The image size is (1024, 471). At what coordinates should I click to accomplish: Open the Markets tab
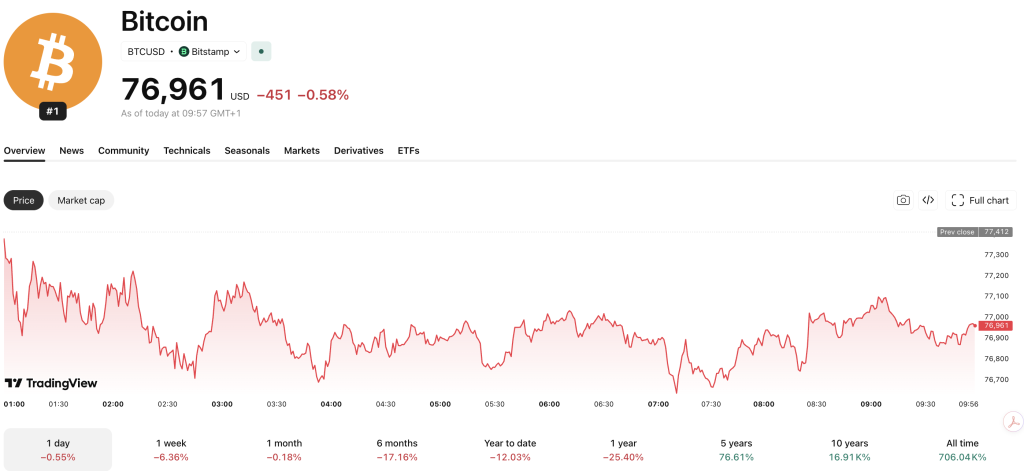[x=302, y=150]
